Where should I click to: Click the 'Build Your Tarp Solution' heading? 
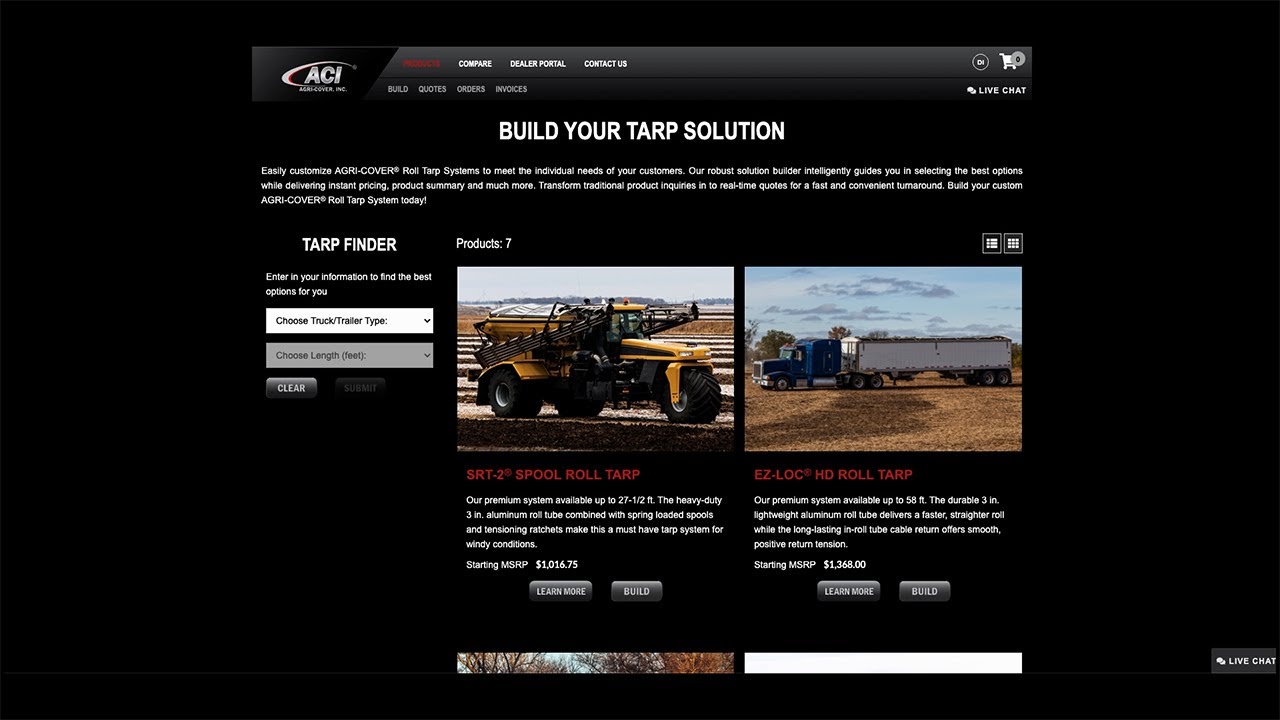coord(642,131)
